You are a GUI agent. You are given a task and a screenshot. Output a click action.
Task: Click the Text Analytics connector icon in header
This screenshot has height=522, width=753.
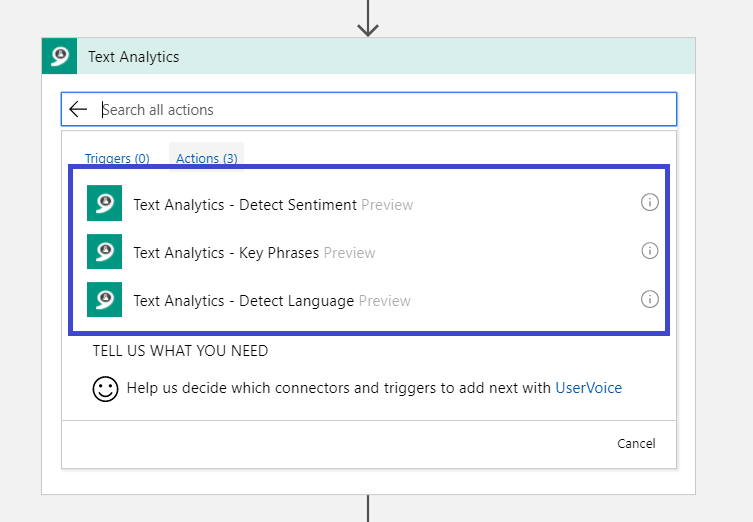(x=60, y=56)
